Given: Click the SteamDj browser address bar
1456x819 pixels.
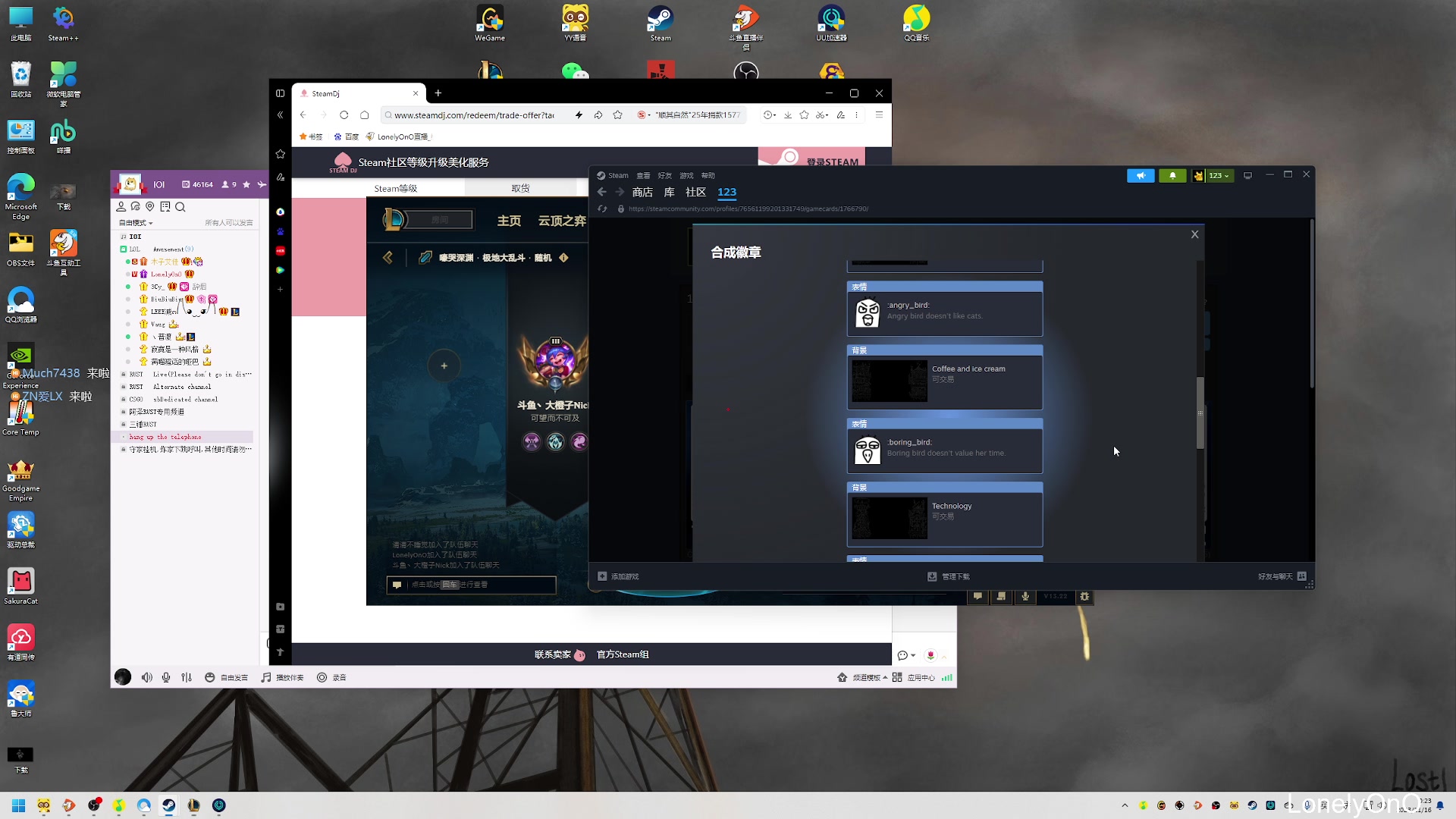Looking at the screenshot, I should (x=474, y=115).
